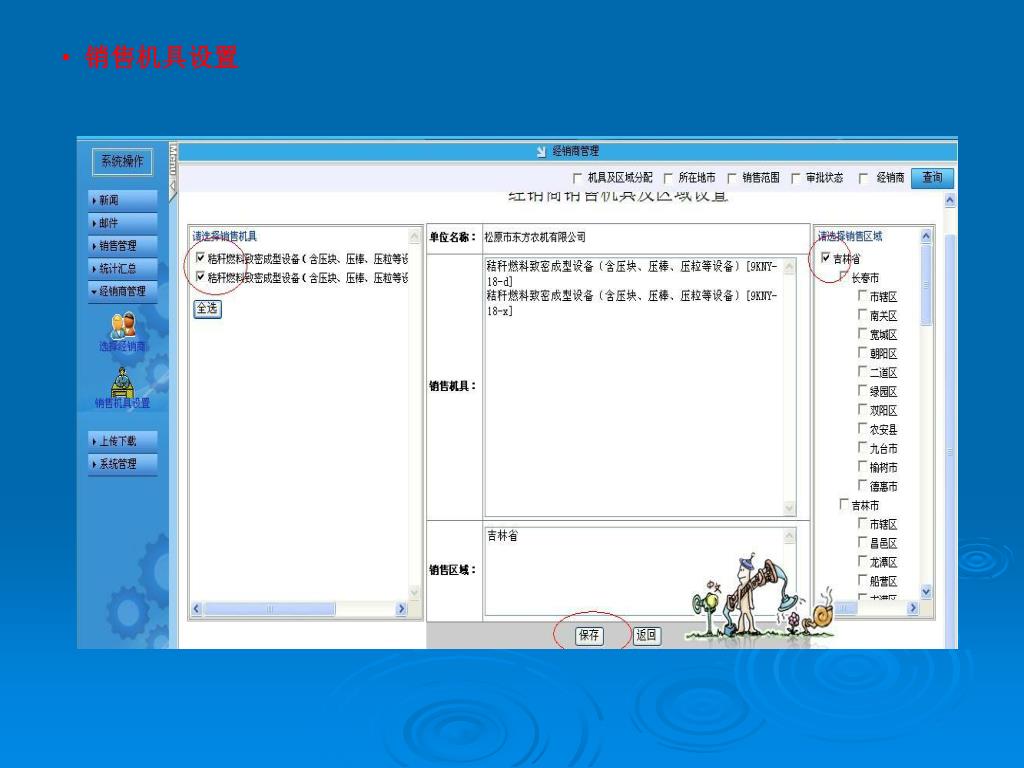Screen dimensions: 1024x768
Task: Check the 宽城区 checkbox
Action: point(863,334)
